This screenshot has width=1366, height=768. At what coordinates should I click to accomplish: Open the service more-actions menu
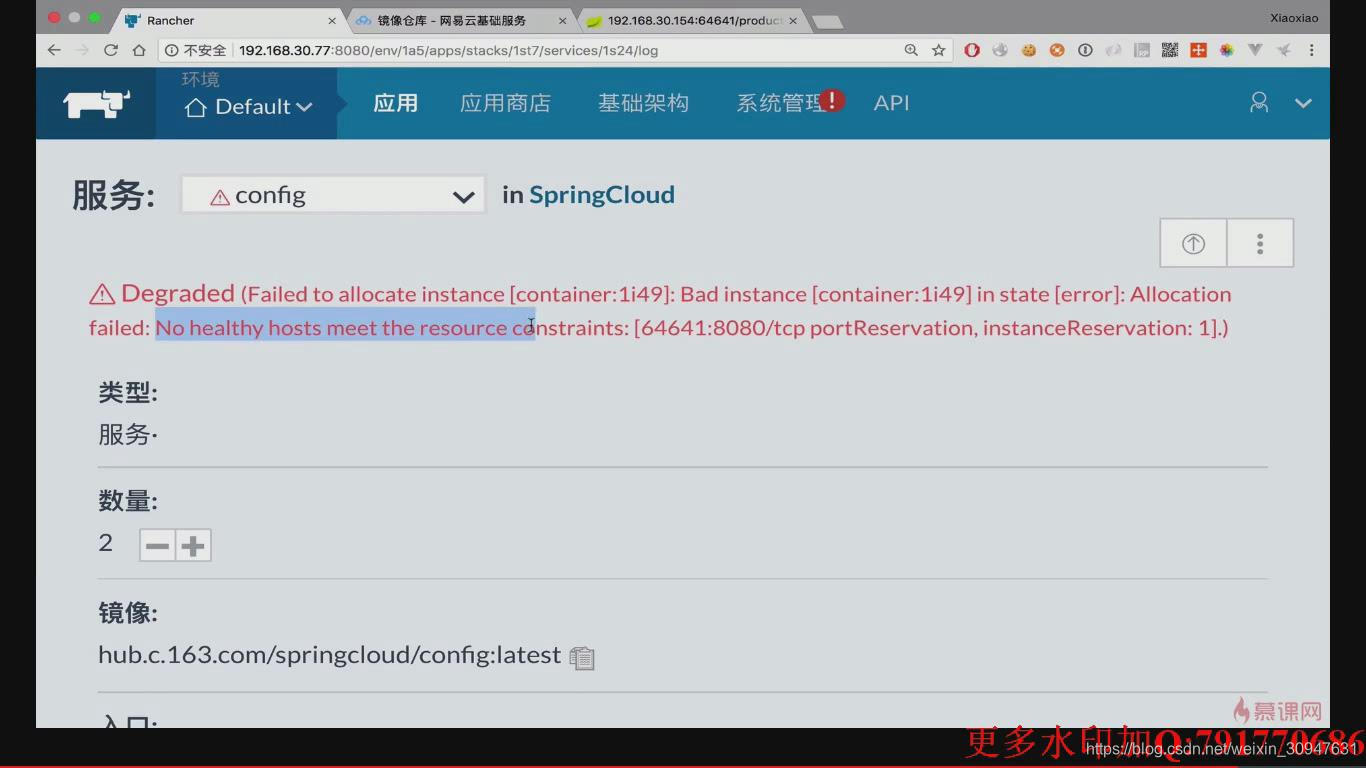tap(1260, 243)
